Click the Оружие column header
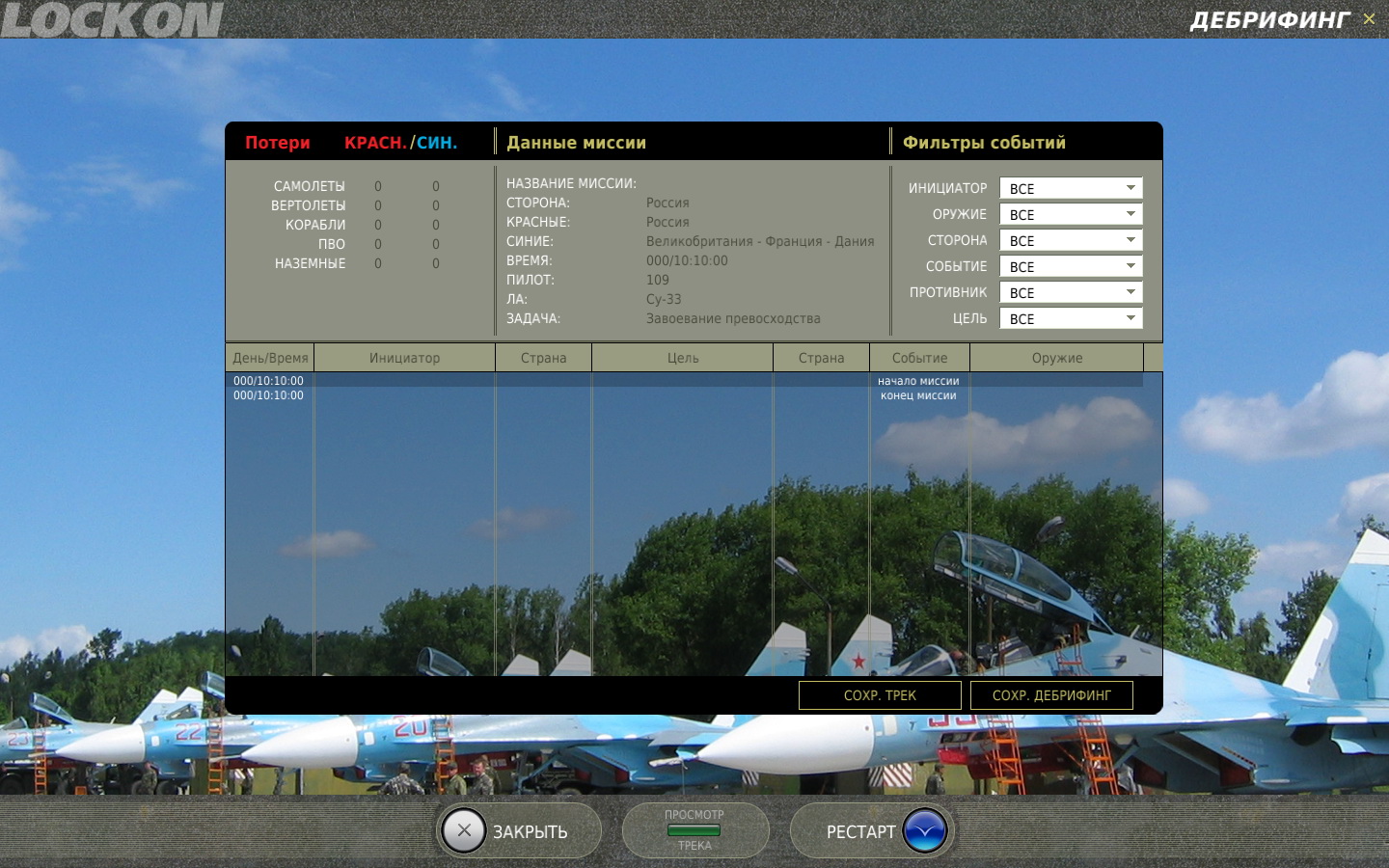This screenshot has width=1389, height=868. [1056, 358]
